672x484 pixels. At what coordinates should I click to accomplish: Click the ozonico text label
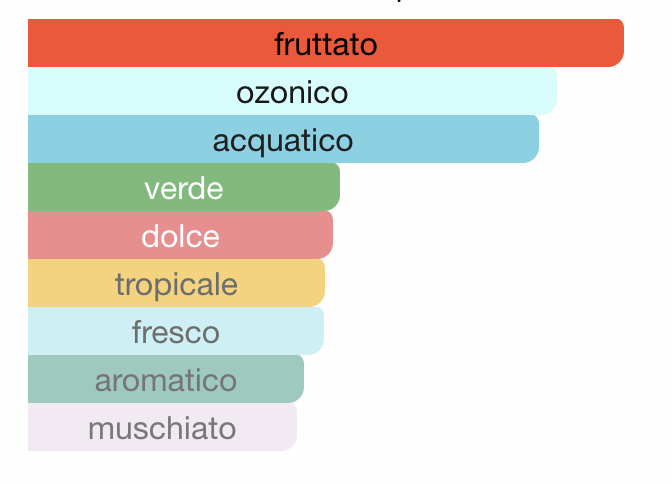tap(292, 93)
